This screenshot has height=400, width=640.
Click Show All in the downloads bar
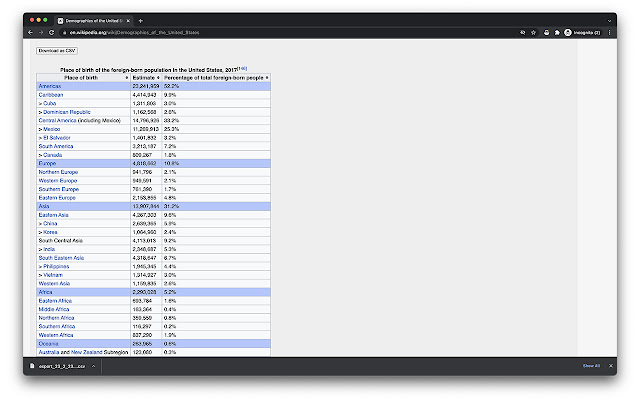[x=591, y=366]
